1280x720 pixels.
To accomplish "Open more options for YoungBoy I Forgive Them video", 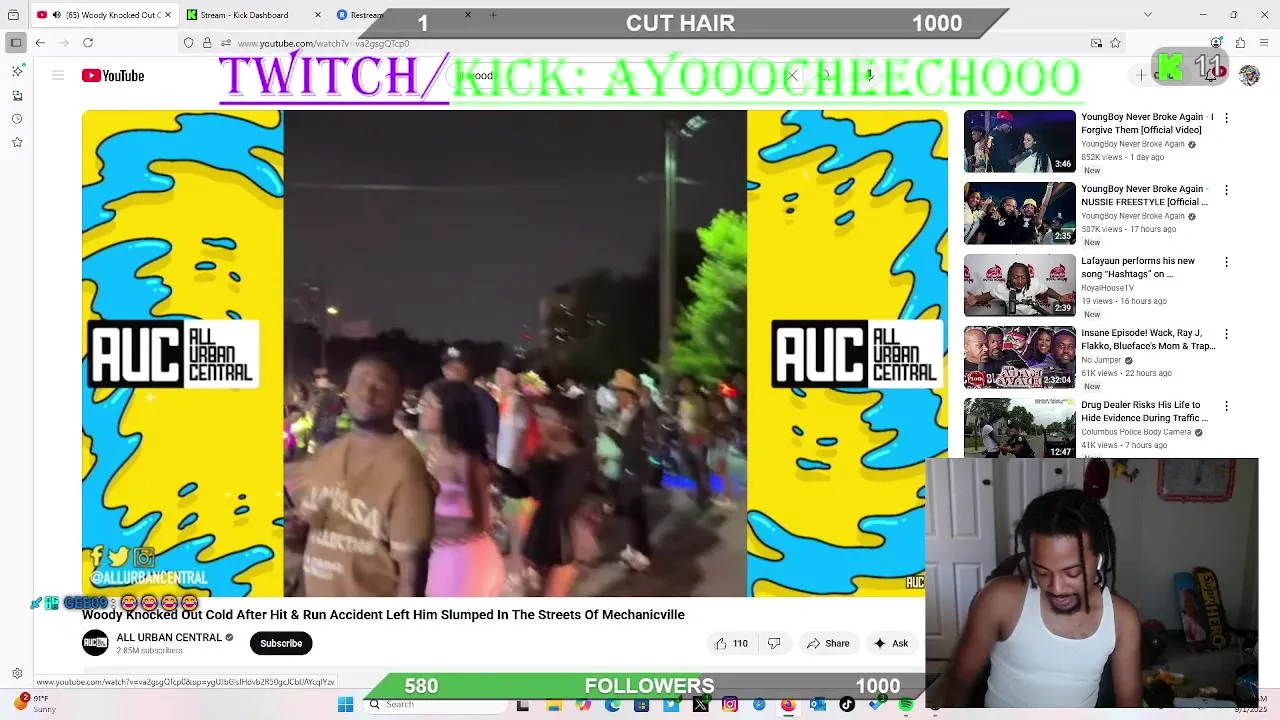I will tap(1226, 118).
